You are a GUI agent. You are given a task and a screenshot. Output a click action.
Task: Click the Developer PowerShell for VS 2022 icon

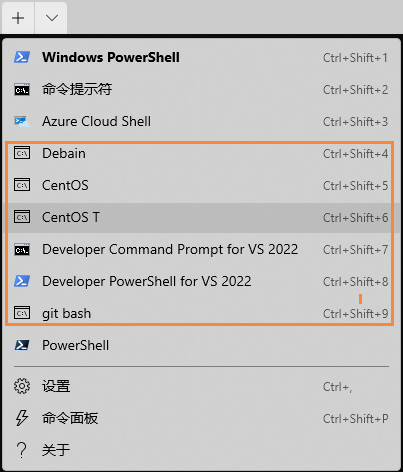[x=22, y=281]
